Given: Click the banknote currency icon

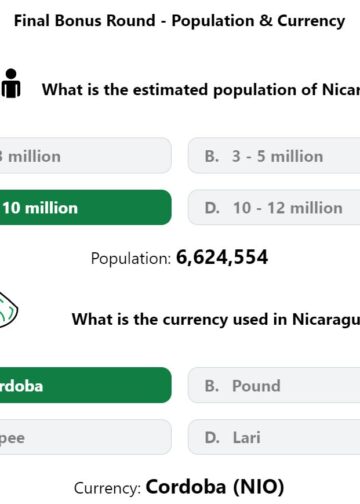Looking at the screenshot, I should (8, 310).
